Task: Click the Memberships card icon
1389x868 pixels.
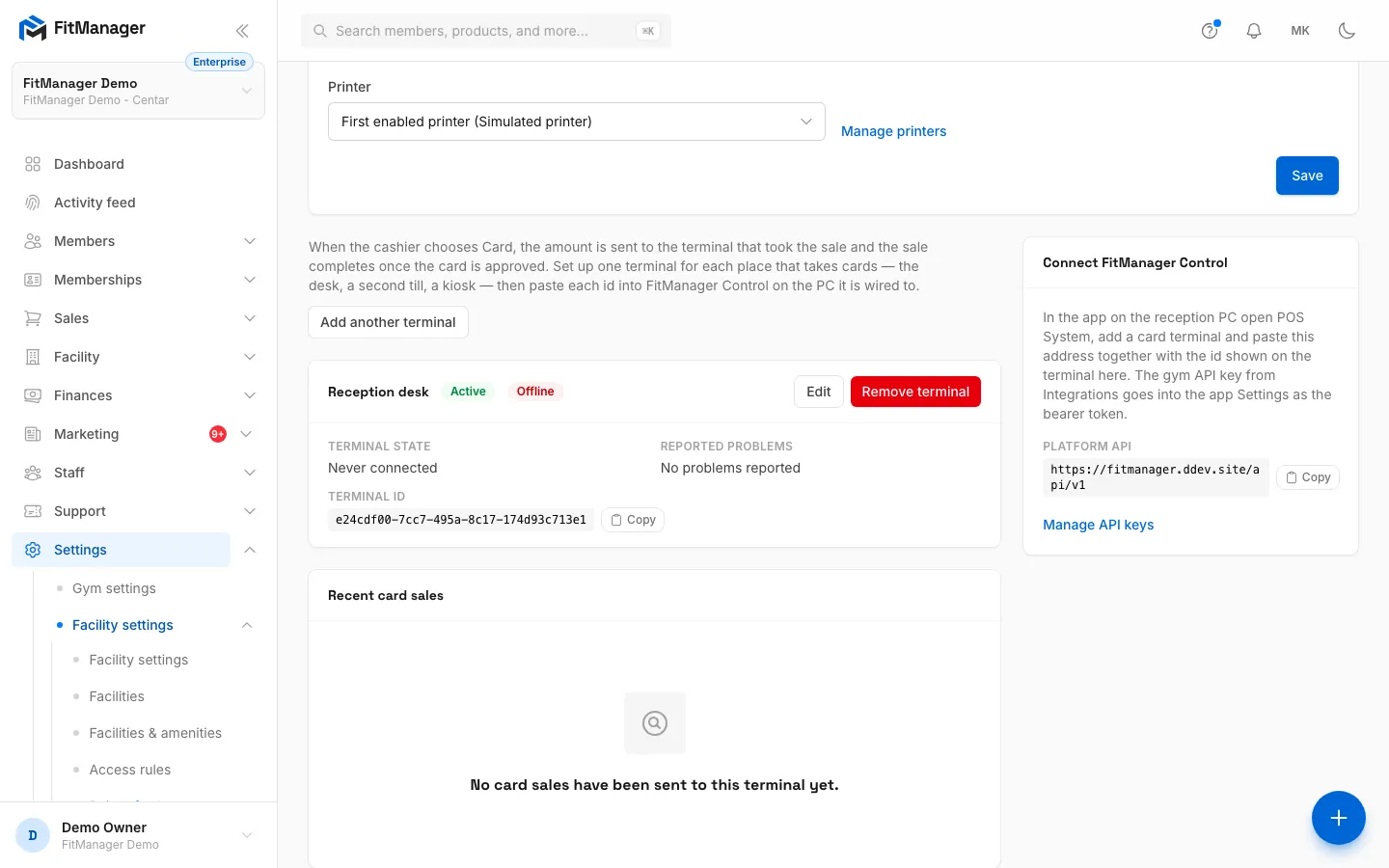Action: pyautogui.click(x=33, y=280)
